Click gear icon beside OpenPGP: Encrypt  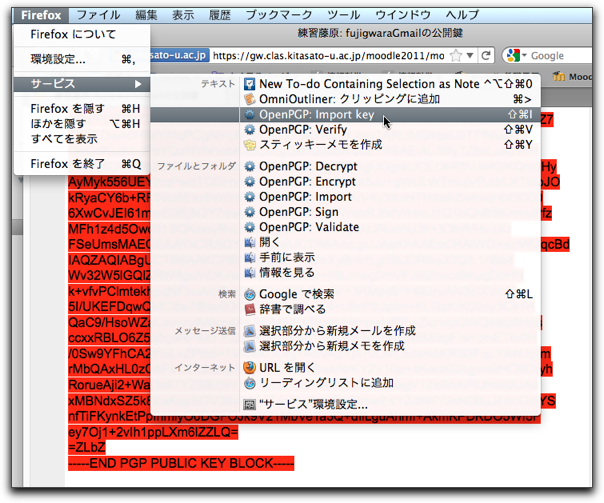click(250, 181)
